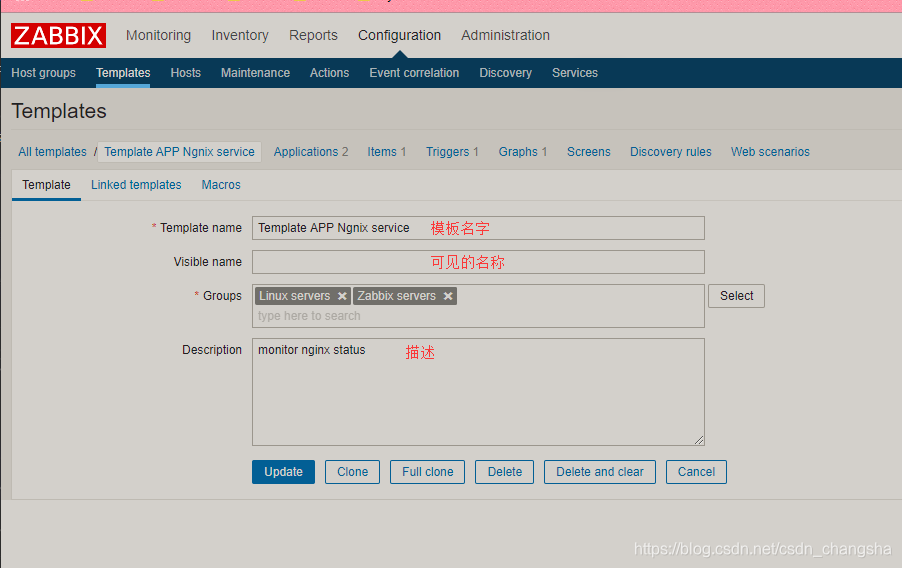
Task: Go to Host groups submenu
Action: [x=44, y=73]
